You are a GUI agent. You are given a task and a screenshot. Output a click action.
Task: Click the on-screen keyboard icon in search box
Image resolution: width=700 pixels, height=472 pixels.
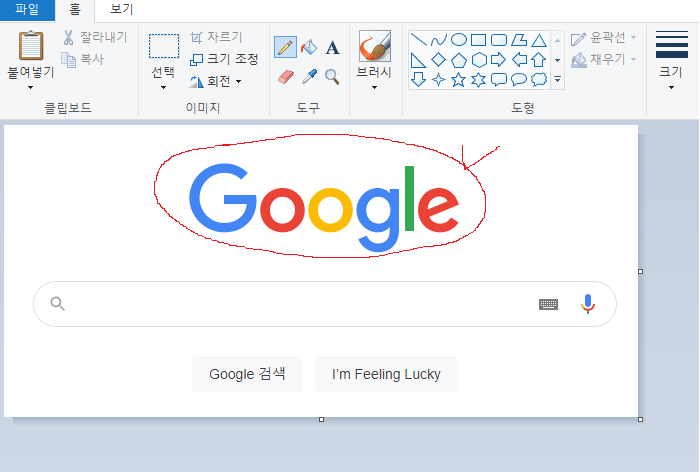548,305
